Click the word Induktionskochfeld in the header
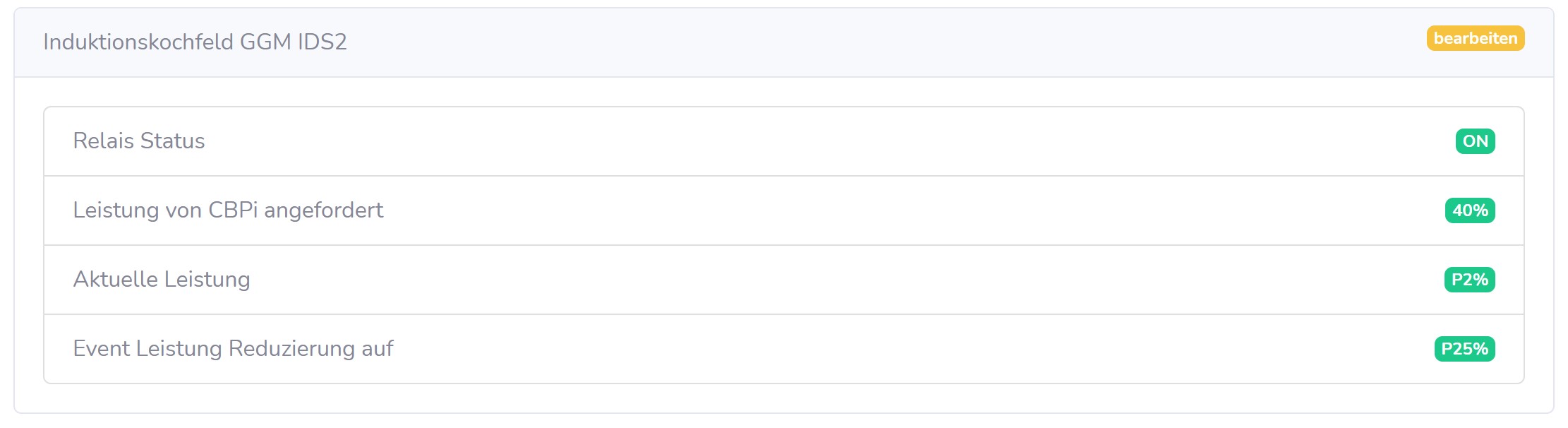The width and height of the screenshot is (1568, 428). [138, 42]
